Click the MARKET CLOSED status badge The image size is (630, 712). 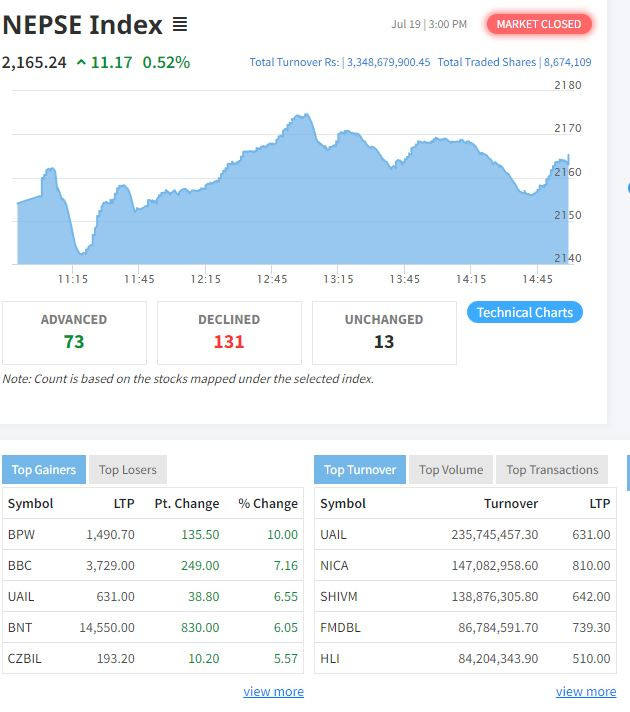[539, 24]
